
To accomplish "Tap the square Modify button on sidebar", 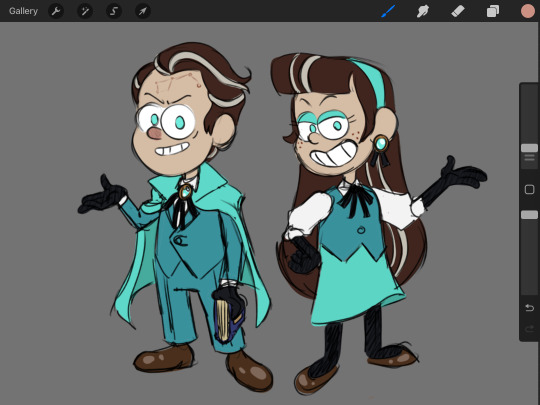I will point(529,189).
